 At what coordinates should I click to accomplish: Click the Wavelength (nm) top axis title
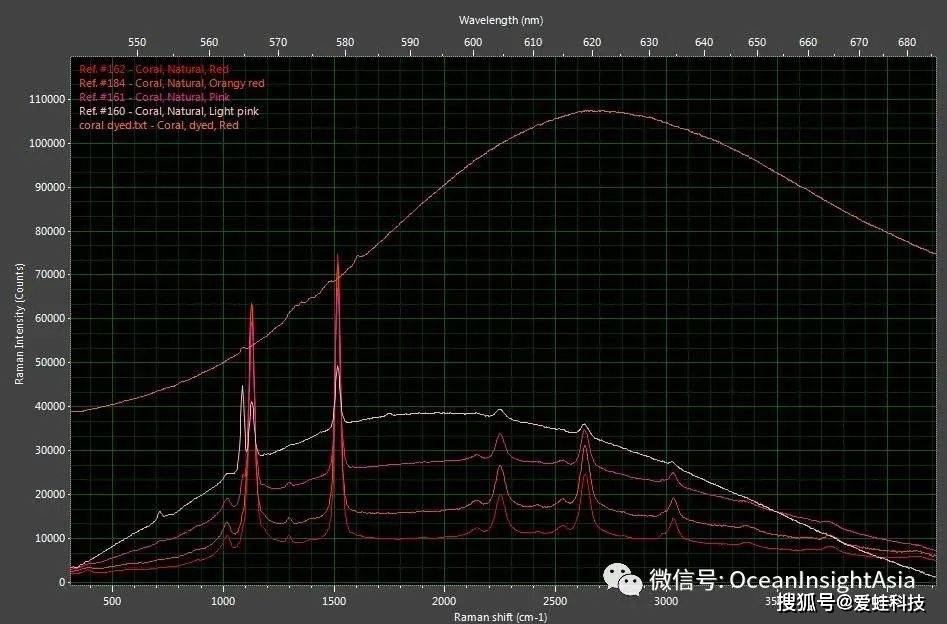(500, 20)
